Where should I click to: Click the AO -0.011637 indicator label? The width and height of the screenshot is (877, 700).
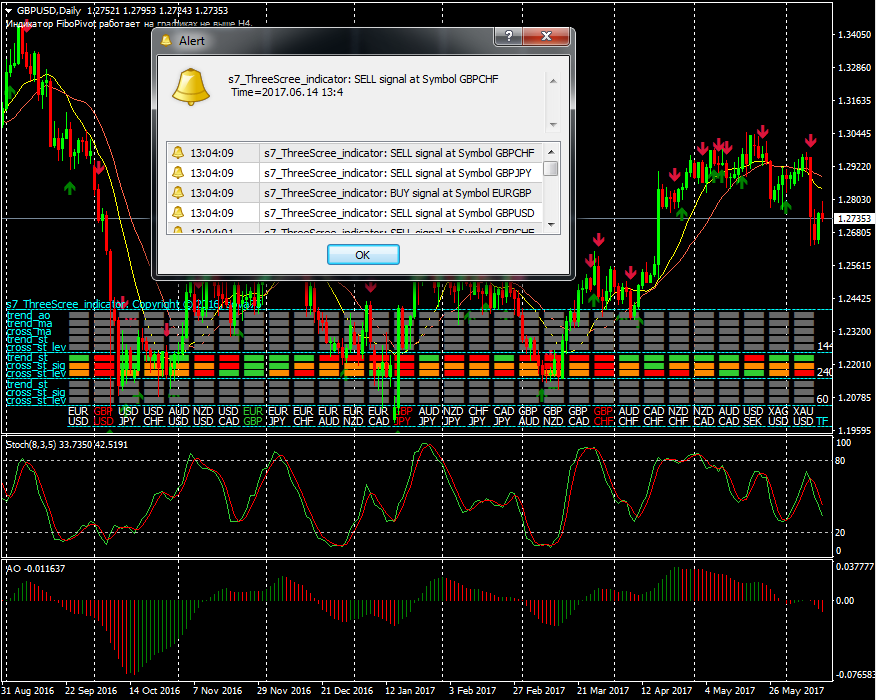pyautogui.click(x=35, y=569)
